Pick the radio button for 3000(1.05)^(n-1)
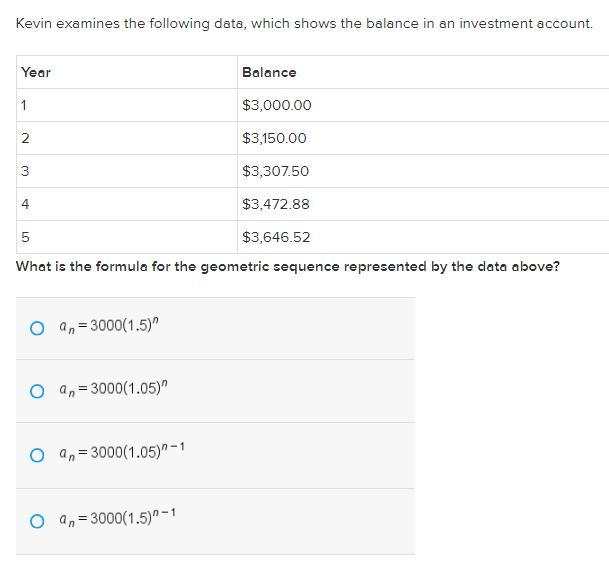Viewport: 609px width, 567px height. pyautogui.click(x=37, y=455)
